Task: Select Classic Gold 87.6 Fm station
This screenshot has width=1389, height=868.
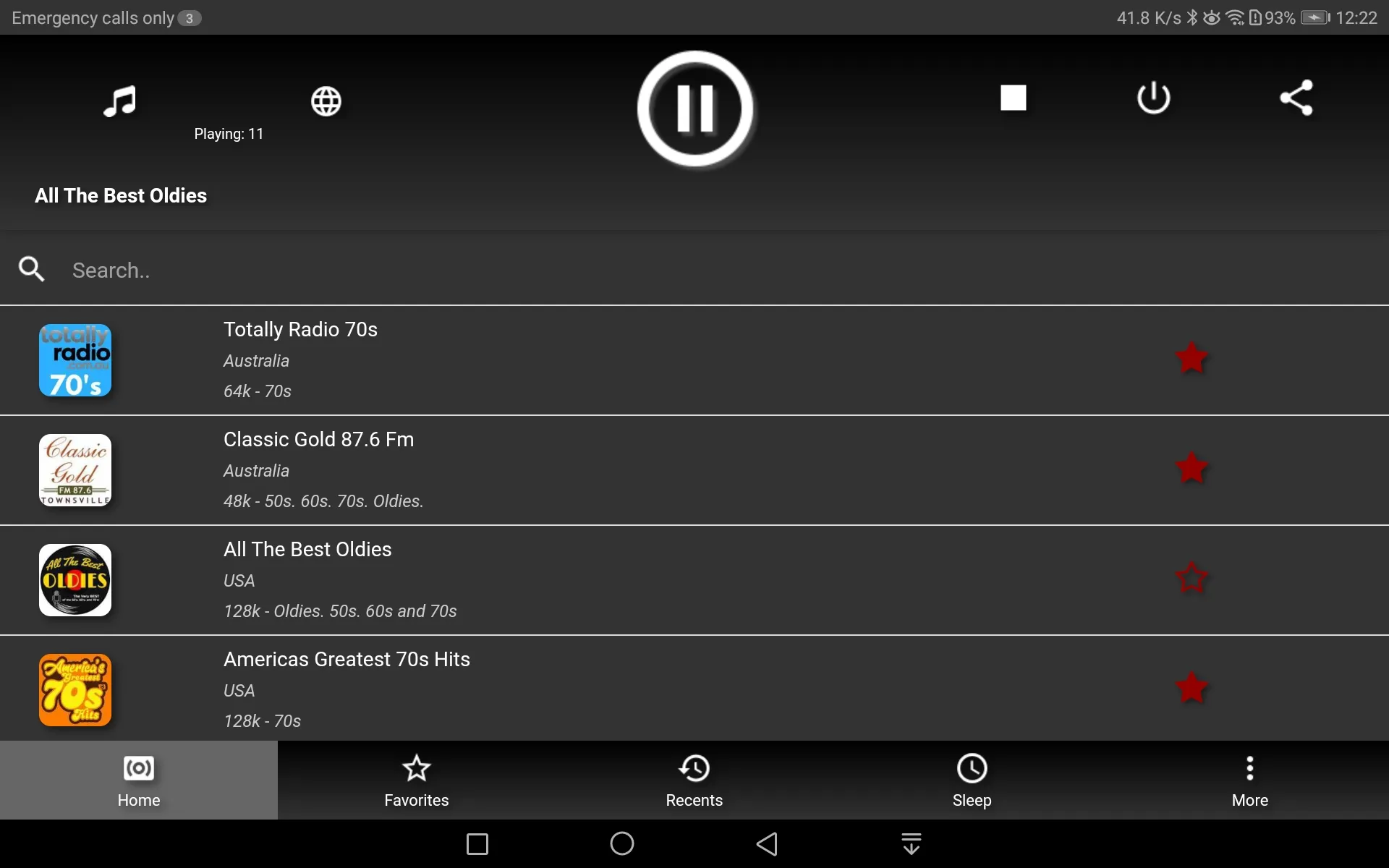Action: (x=694, y=470)
